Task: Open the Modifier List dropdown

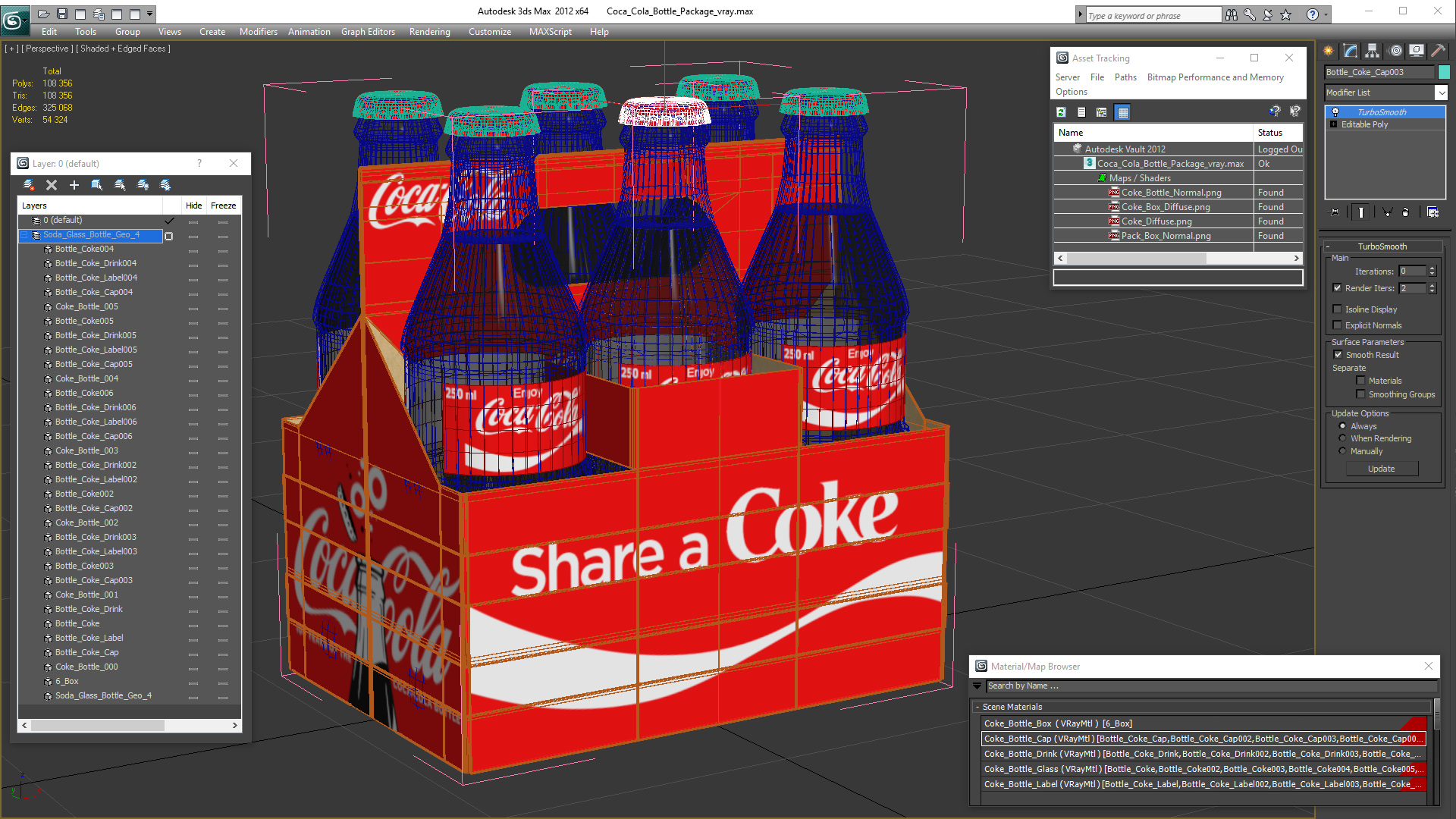Action: pos(1441,93)
